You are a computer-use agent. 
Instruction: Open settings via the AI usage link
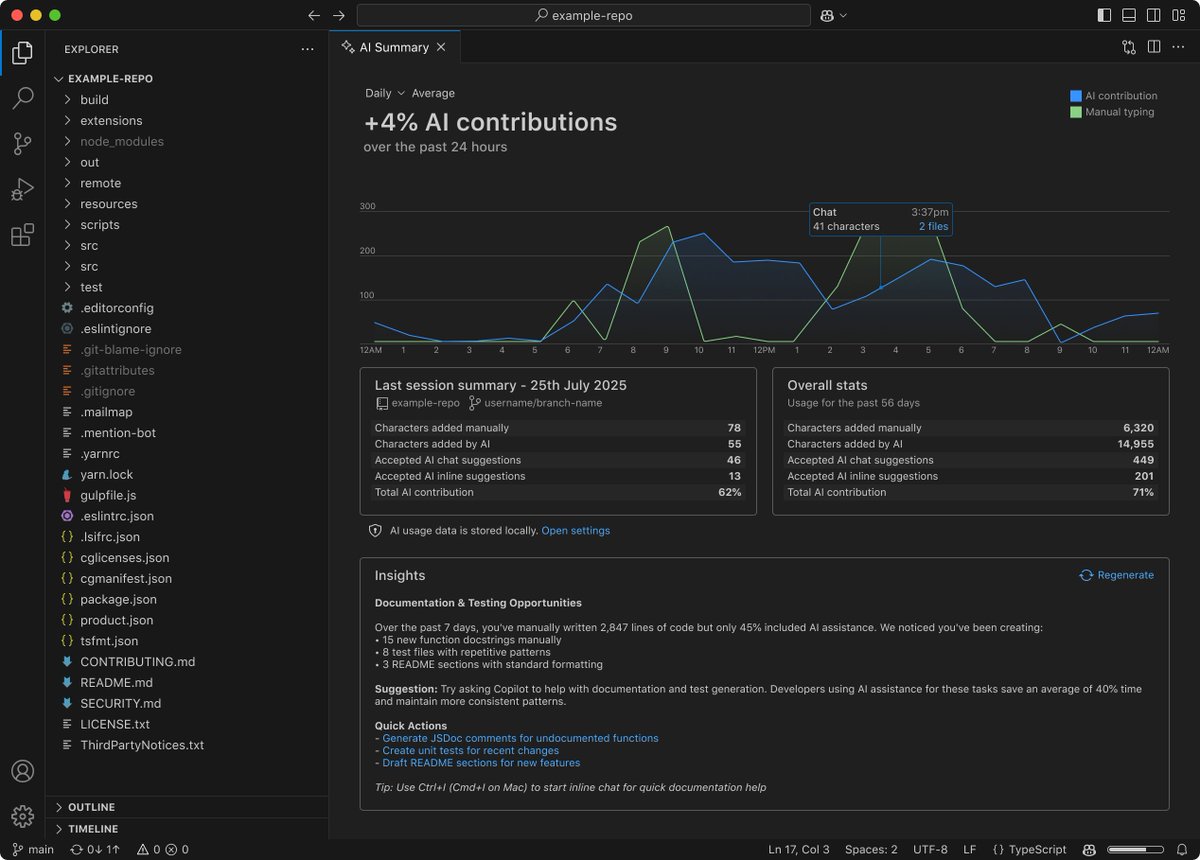click(x=576, y=531)
